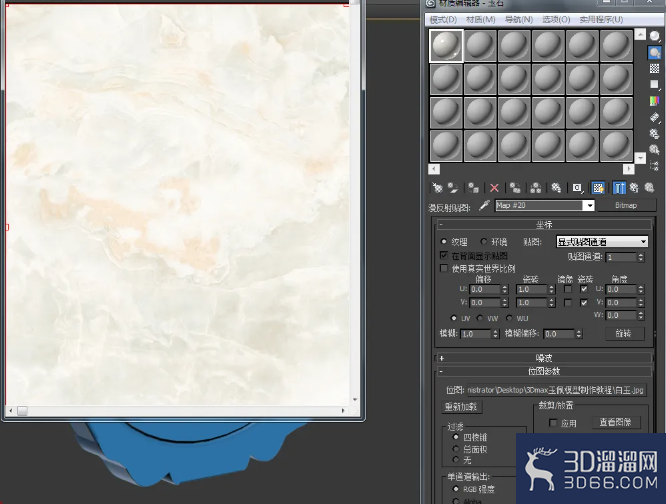Click the Bitmap map type button
This screenshot has width=666, height=504.
(626, 206)
